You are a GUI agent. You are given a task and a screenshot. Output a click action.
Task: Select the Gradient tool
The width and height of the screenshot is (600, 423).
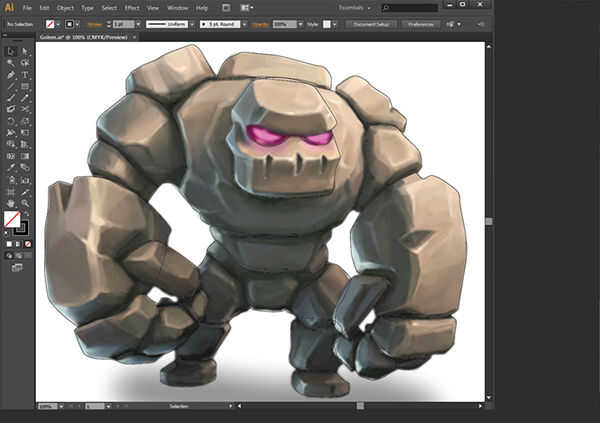25,156
